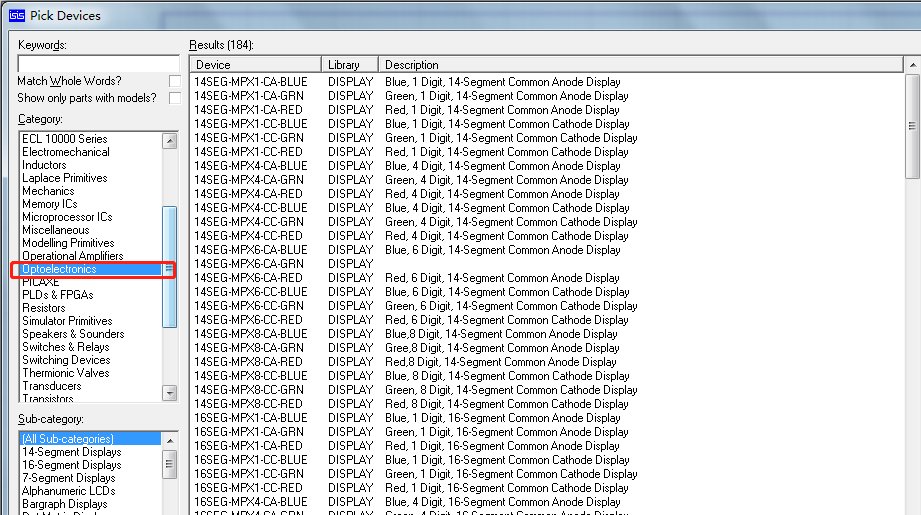Click the Keywords input field
This screenshot has width=921, height=515.
point(99,63)
